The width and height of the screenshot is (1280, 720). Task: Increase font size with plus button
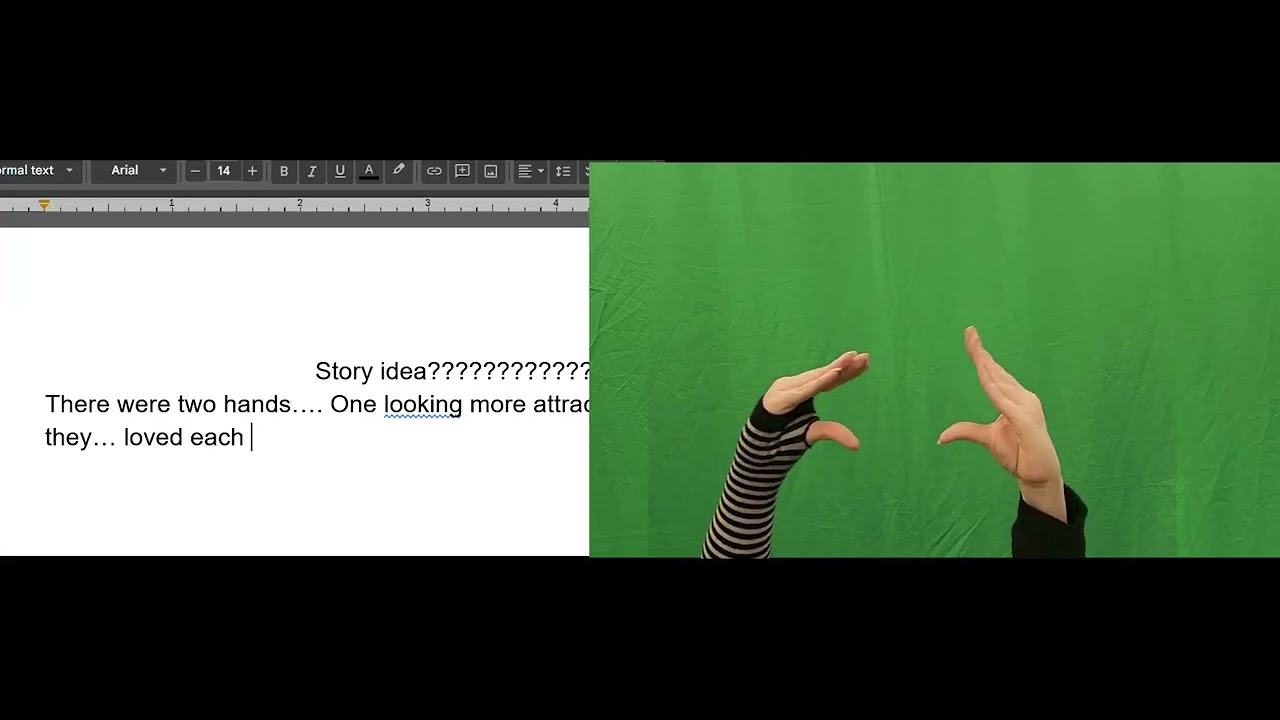click(x=252, y=171)
